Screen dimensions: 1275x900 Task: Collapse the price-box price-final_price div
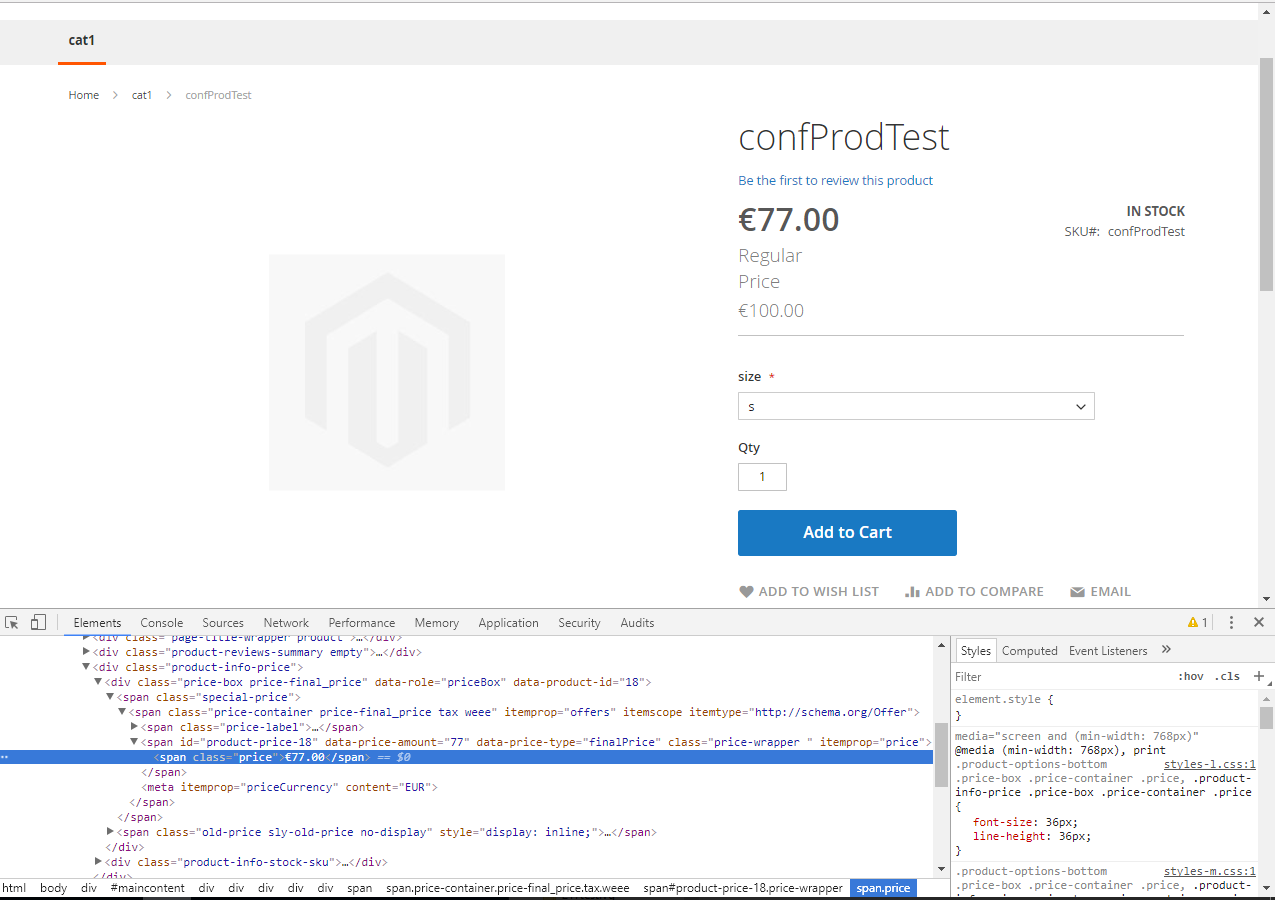click(98, 682)
